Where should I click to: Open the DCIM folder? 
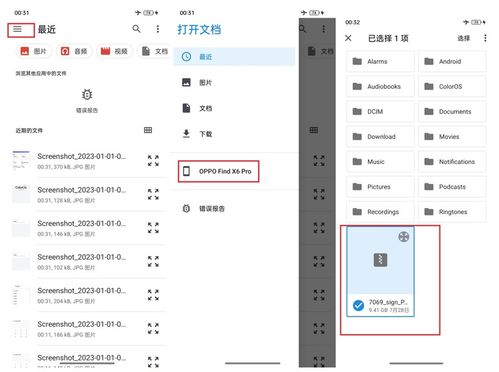380,111
